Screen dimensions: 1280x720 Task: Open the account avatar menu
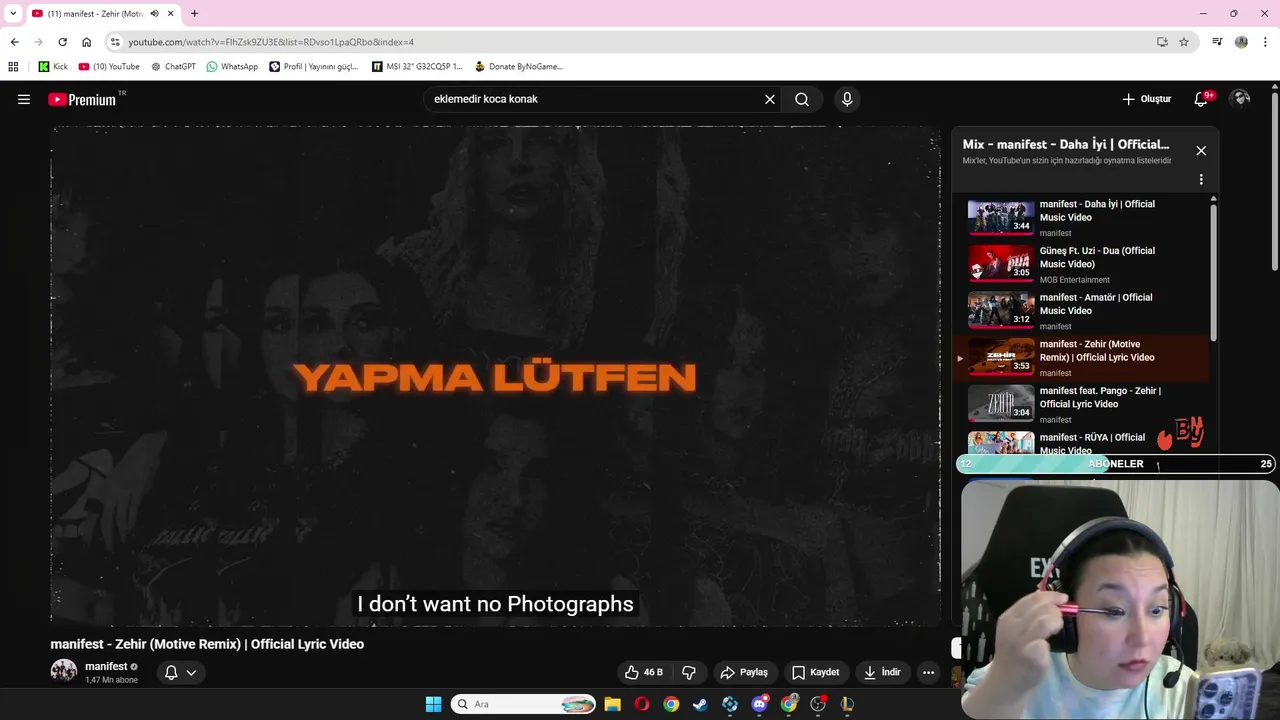point(1240,98)
